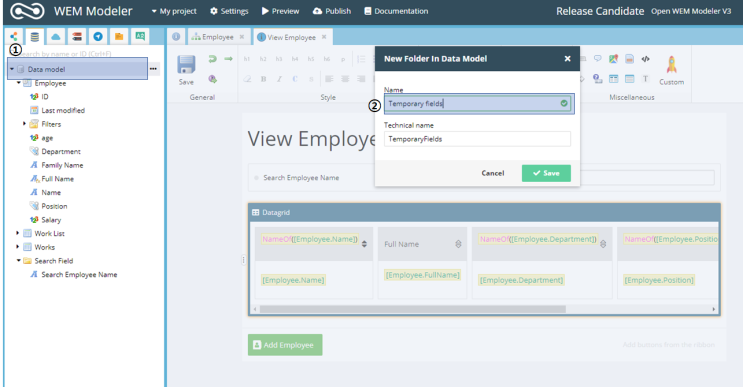The width and height of the screenshot is (743, 387).
Task: Click Preview in top bar
Action: click(x=281, y=11)
